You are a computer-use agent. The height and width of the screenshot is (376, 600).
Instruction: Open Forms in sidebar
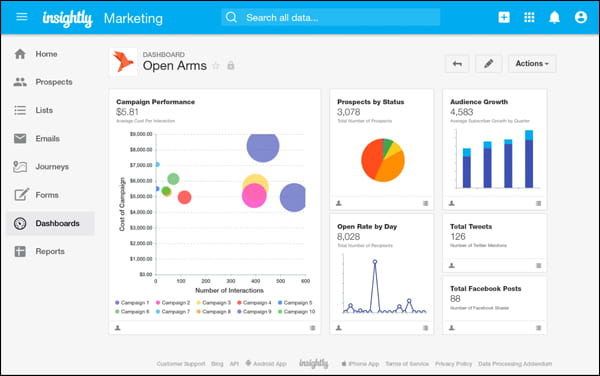click(x=50, y=195)
